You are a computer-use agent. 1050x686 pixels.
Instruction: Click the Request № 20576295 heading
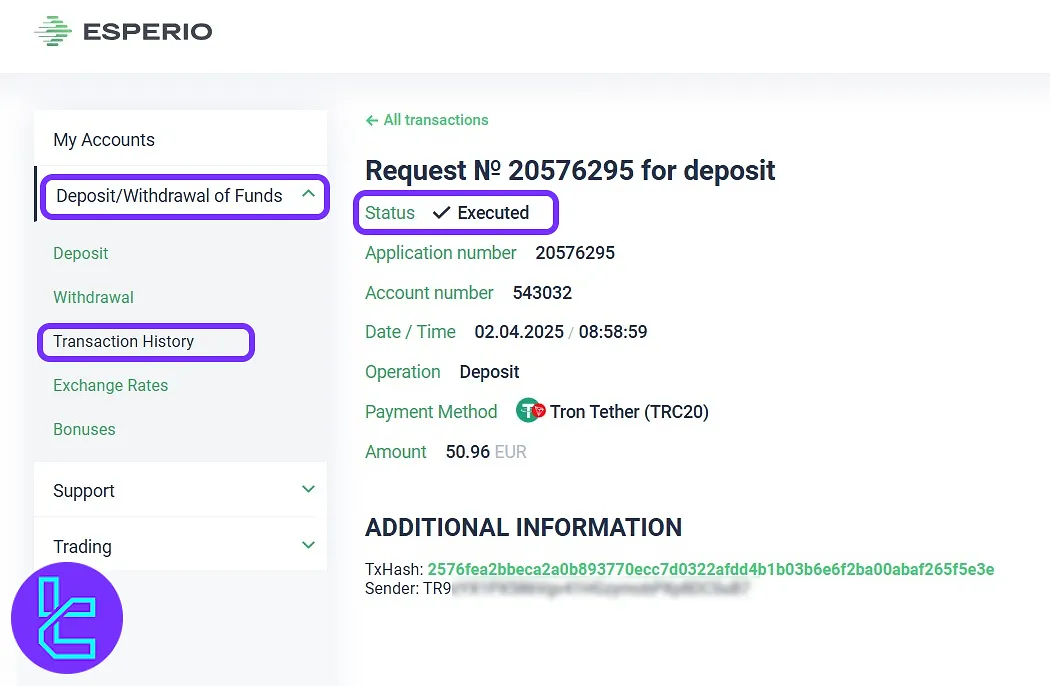570,171
